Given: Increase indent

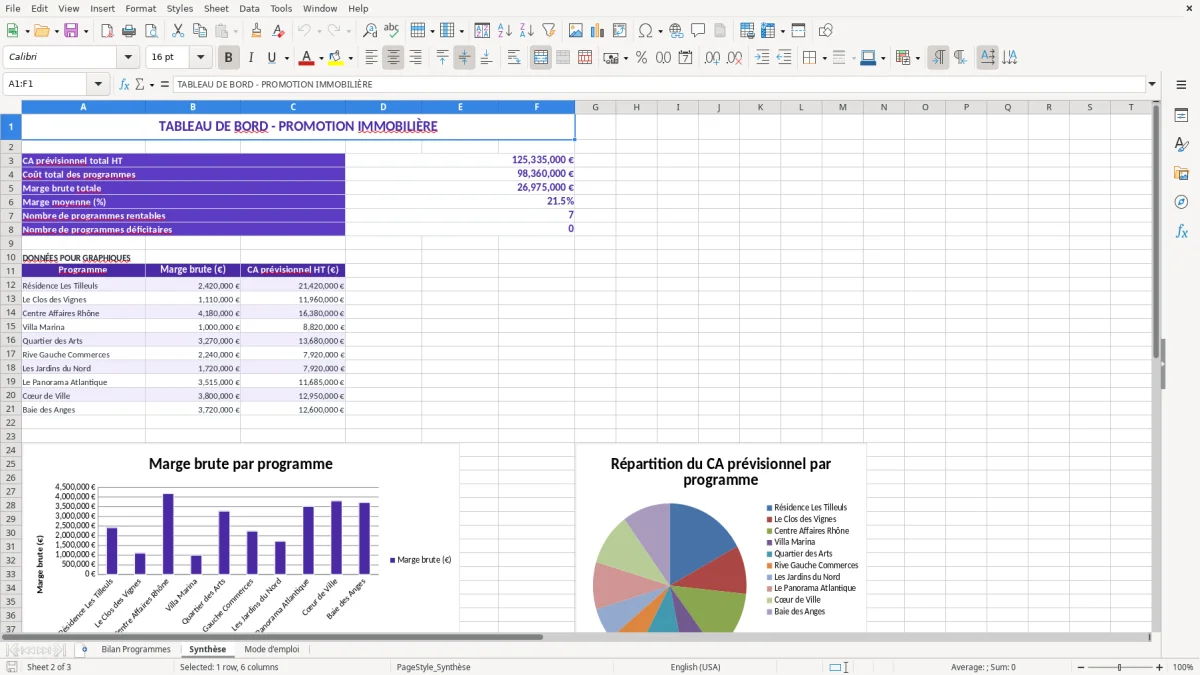Looking at the screenshot, I should point(762,58).
